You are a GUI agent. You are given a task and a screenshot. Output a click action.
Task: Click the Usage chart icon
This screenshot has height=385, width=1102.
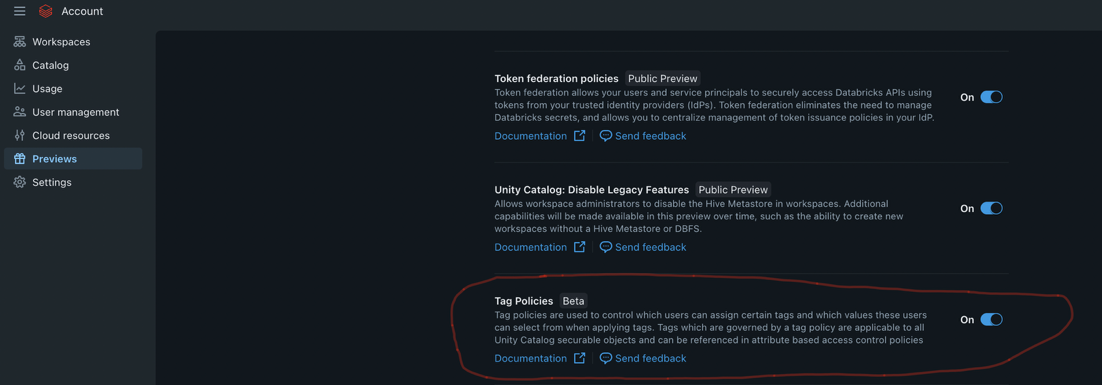20,89
